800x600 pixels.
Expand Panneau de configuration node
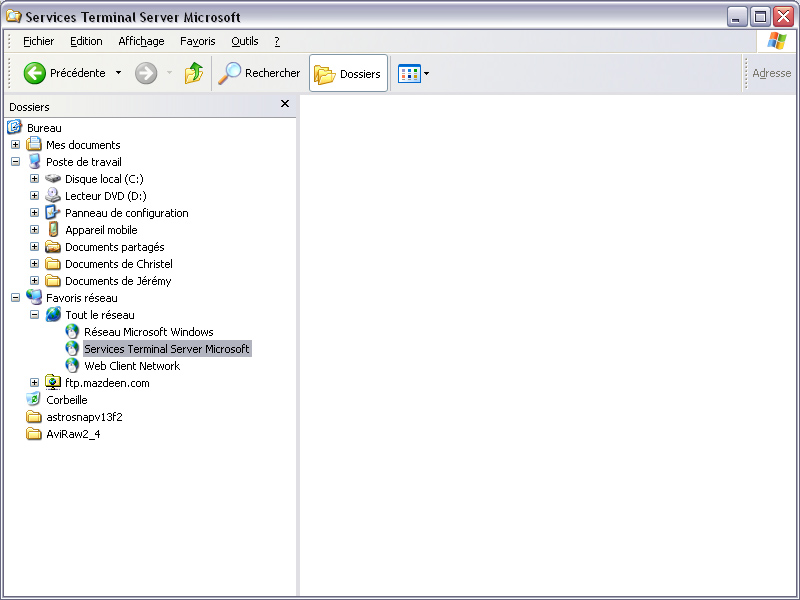pyautogui.click(x=34, y=213)
